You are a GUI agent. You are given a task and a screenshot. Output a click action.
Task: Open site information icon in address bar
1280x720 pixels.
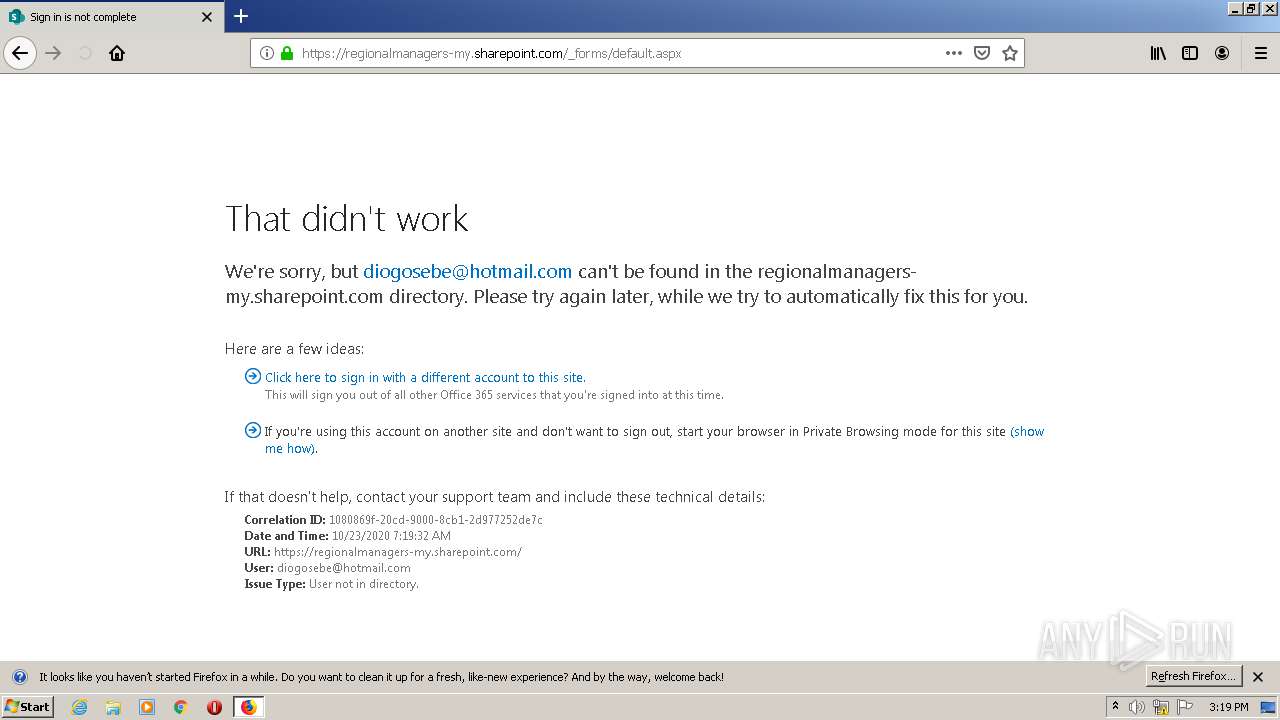pos(267,53)
